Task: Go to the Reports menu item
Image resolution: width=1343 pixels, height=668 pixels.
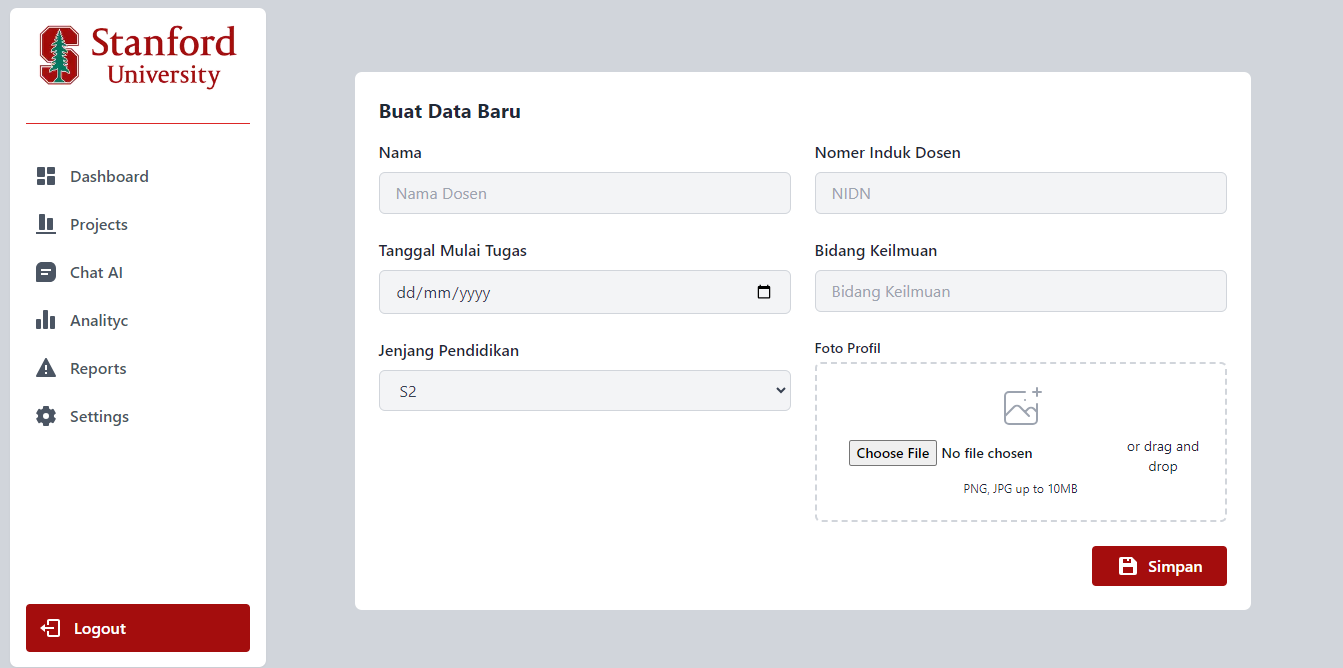Action: click(98, 369)
